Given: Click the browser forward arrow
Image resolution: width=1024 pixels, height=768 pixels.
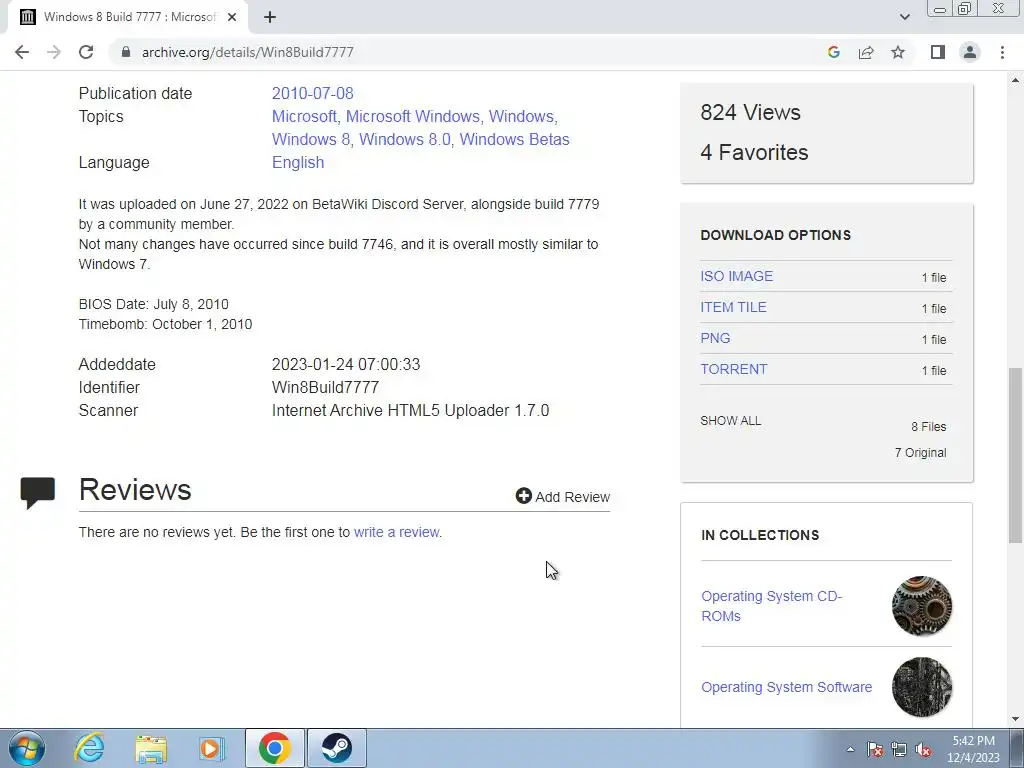Looking at the screenshot, I should point(54,52).
